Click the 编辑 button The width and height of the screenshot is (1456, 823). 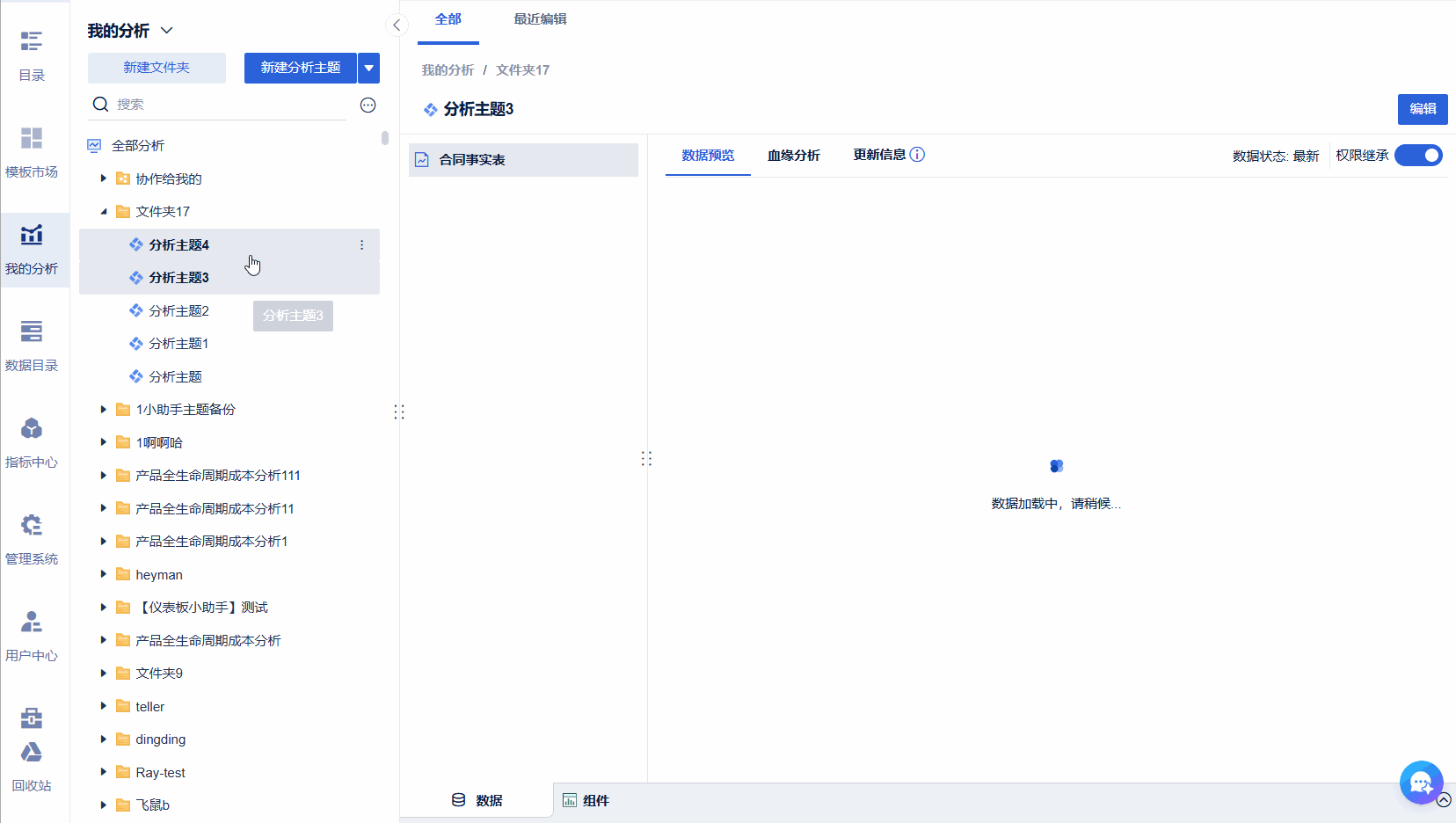1423,109
